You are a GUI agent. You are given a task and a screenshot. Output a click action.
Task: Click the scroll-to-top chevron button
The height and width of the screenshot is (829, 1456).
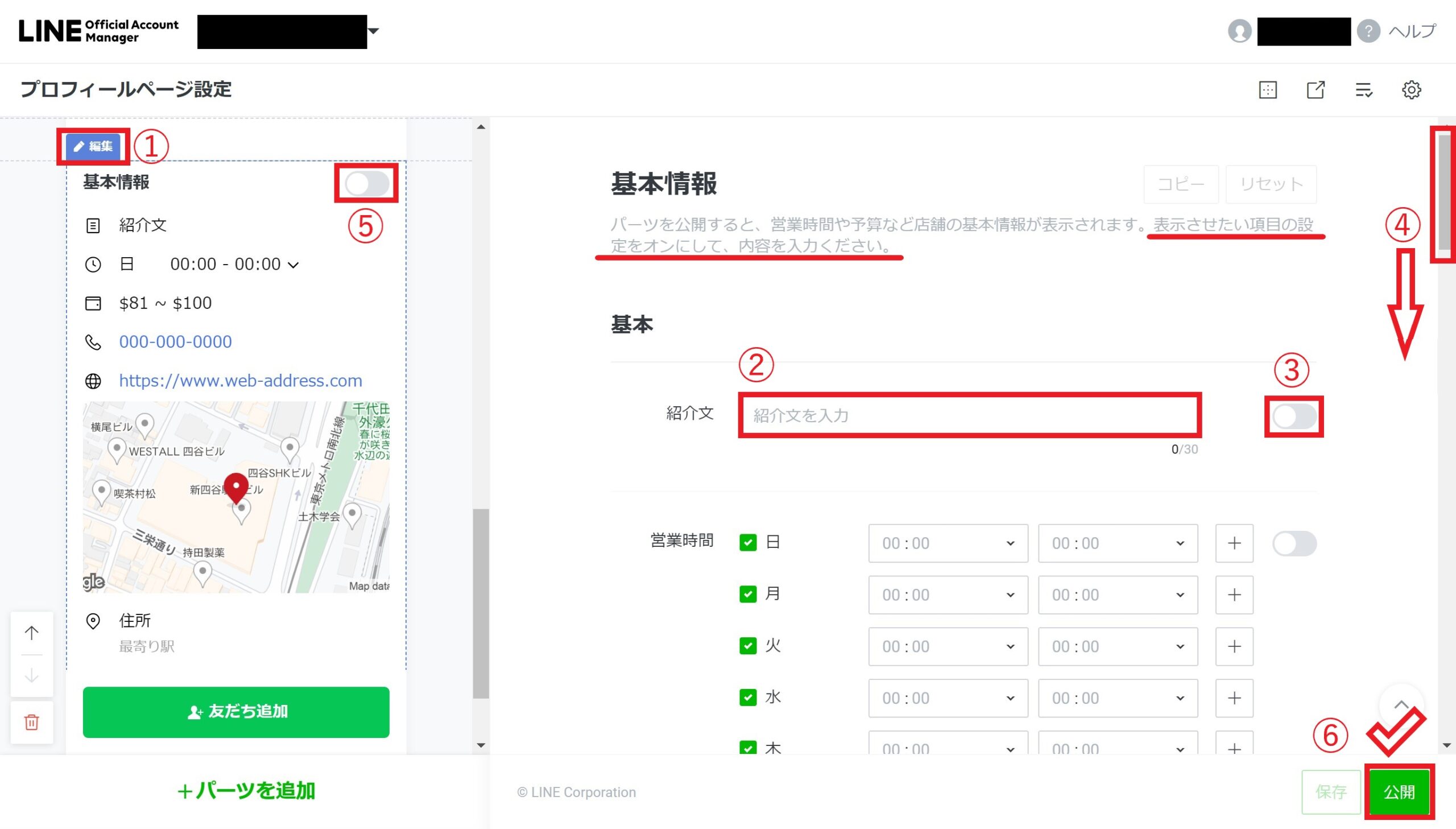[1401, 705]
